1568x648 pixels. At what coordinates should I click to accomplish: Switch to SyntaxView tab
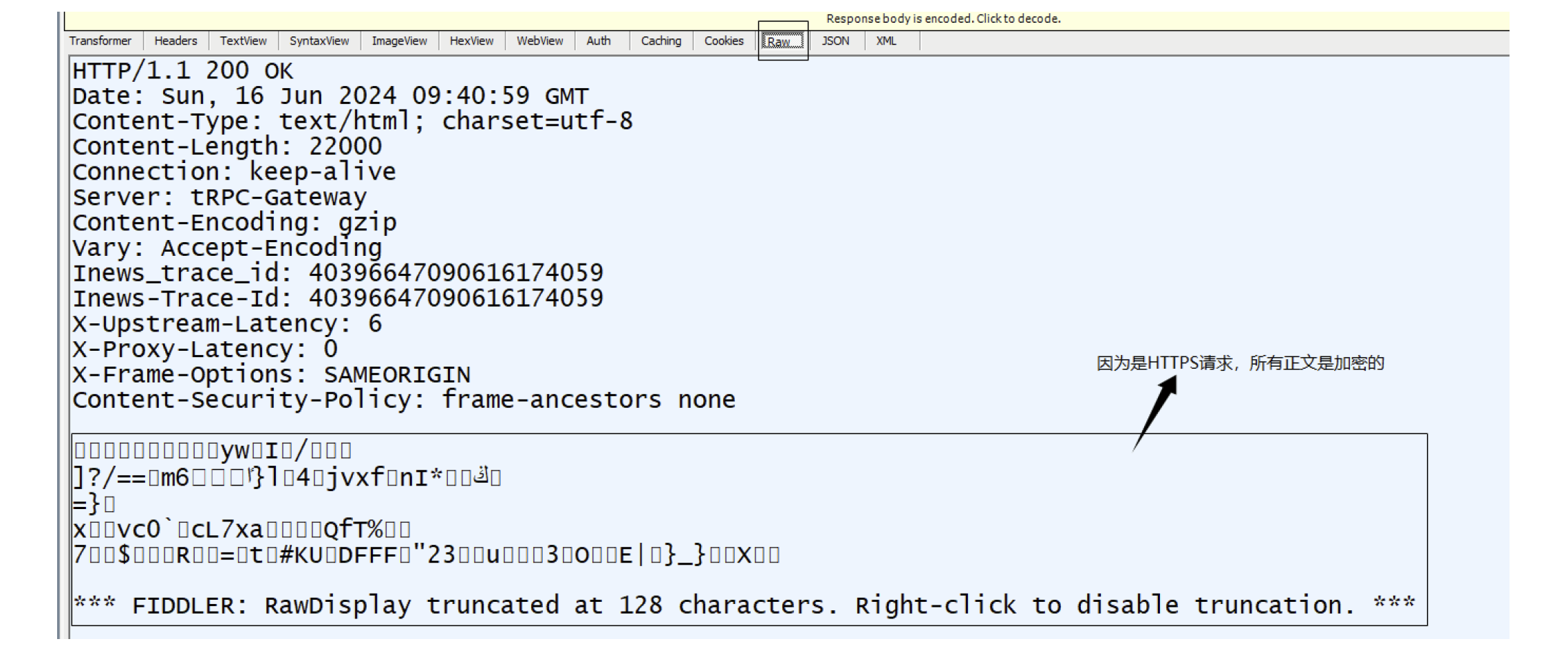tap(319, 41)
